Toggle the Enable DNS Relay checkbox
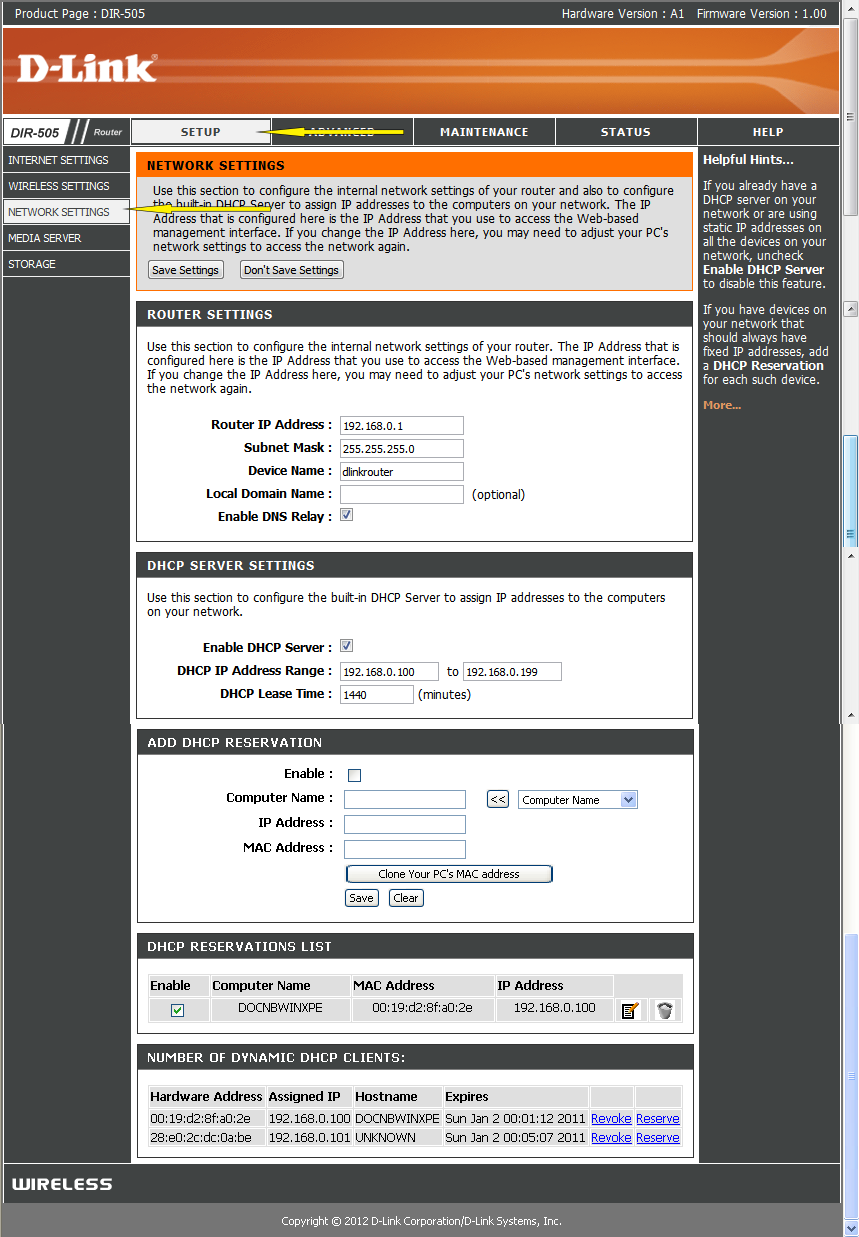 [346, 515]
